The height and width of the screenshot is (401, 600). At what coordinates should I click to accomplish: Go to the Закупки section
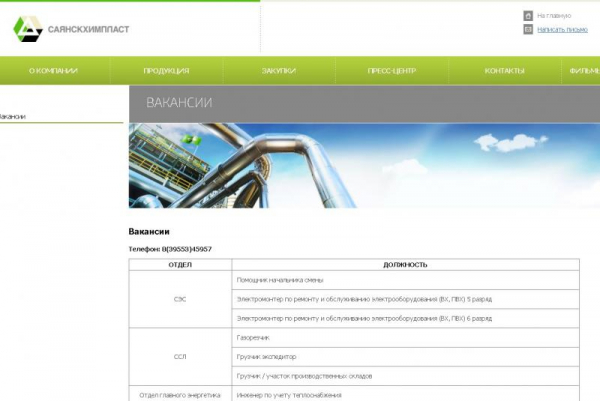tap(279, 71)
